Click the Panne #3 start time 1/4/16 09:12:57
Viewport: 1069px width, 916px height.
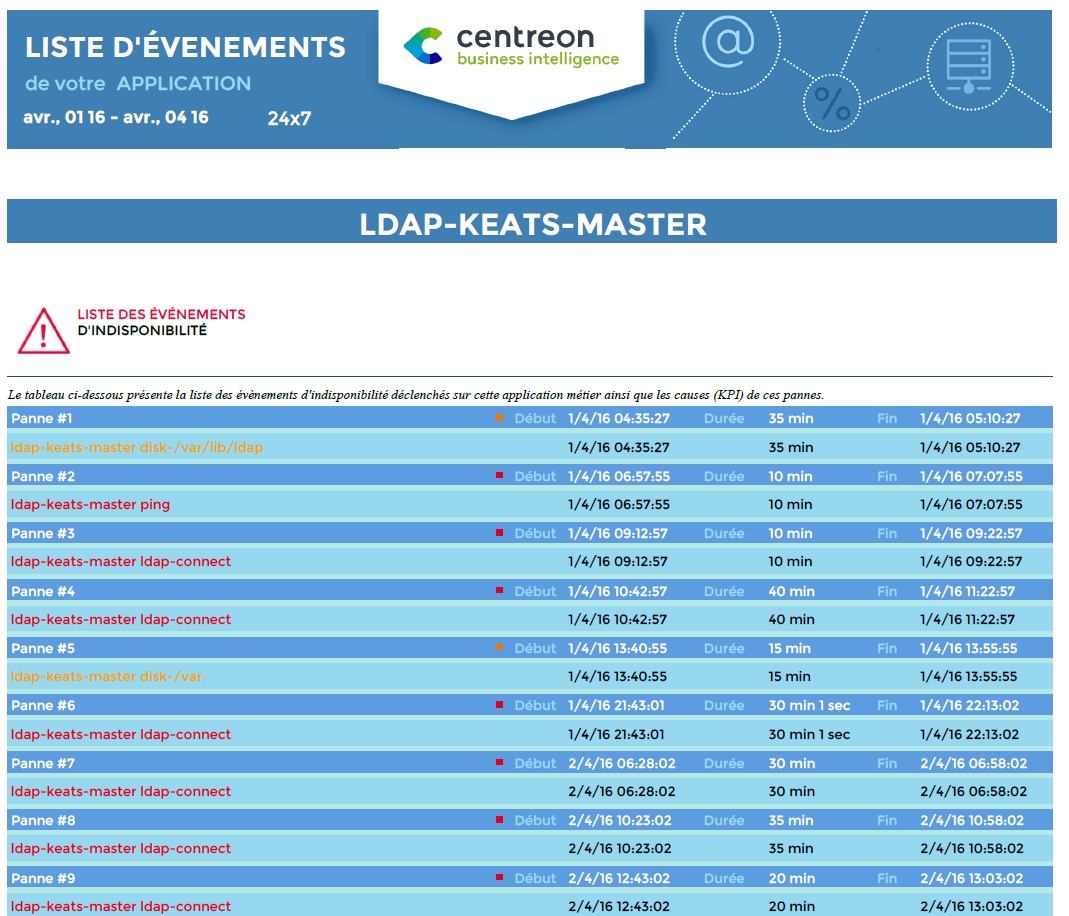pyautogui.click(x=618, y=533)
